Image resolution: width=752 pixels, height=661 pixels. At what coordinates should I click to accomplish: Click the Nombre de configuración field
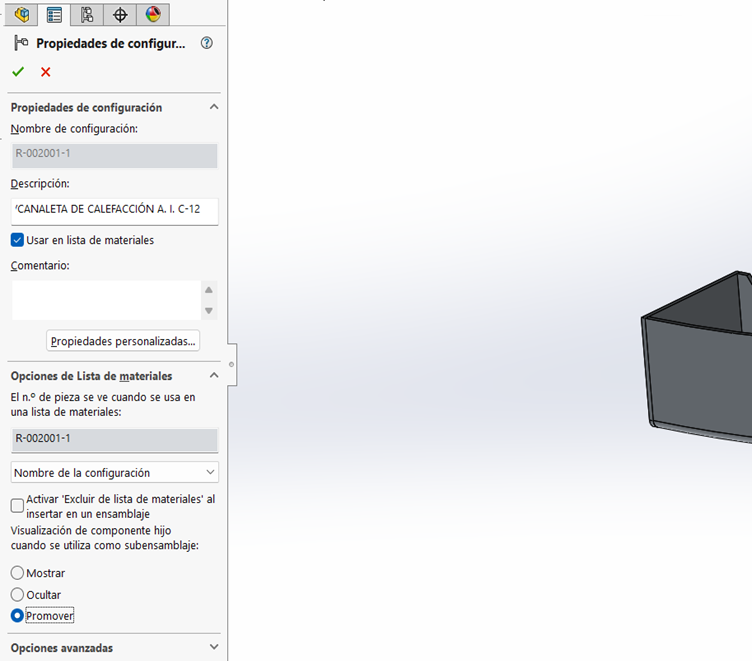pyautogui.click(x=115, y=155)
